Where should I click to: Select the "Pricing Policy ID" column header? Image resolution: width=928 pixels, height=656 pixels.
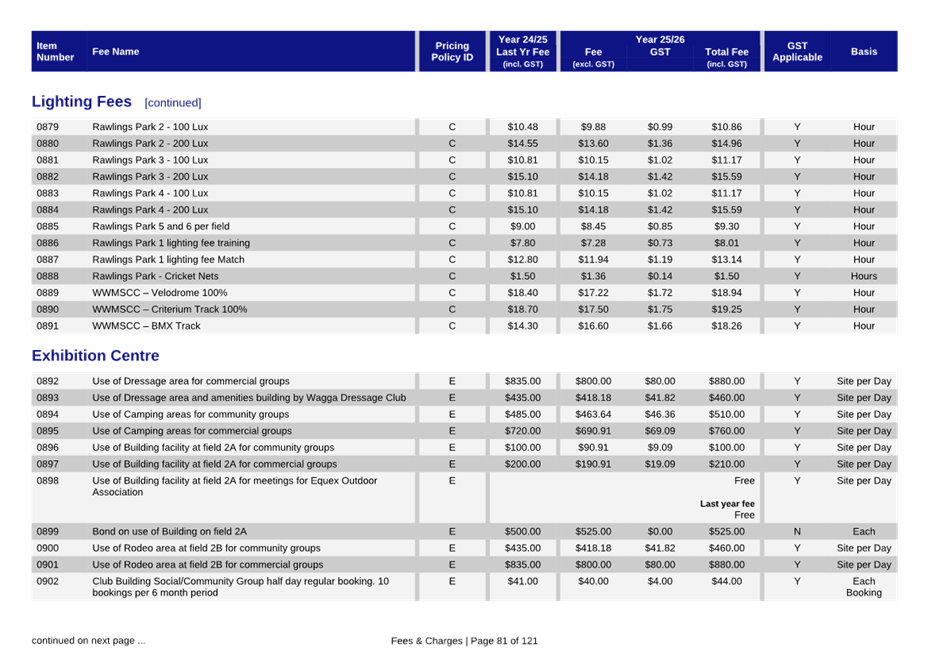452,52
